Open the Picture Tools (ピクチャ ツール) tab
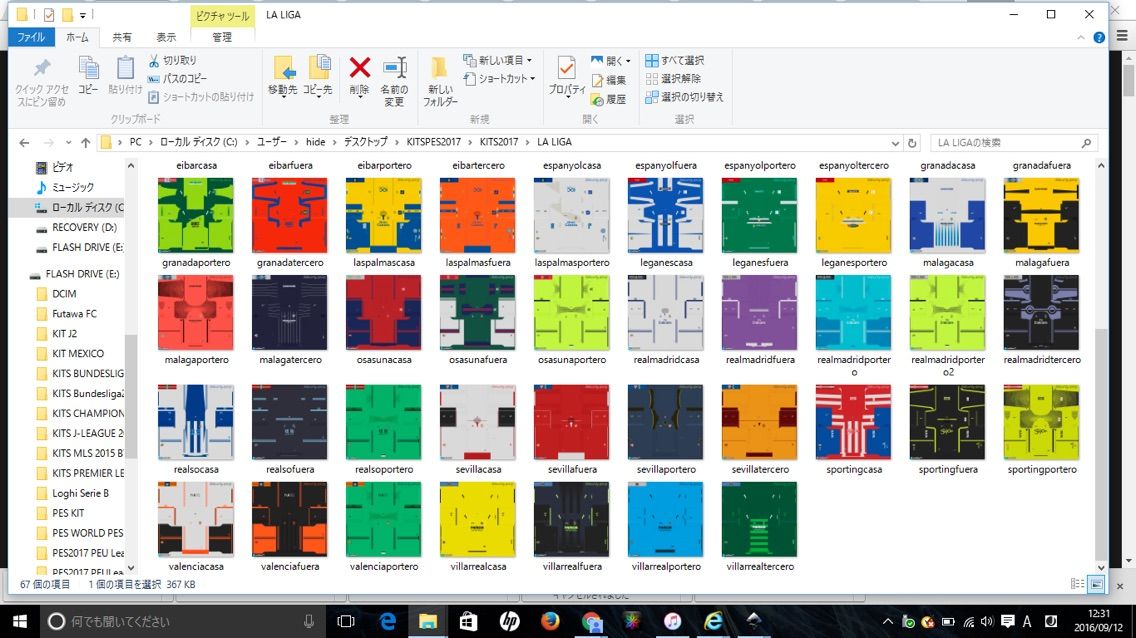Image resolution: width=1136 pixels, height=638 pixels. [x=222, y=15]
